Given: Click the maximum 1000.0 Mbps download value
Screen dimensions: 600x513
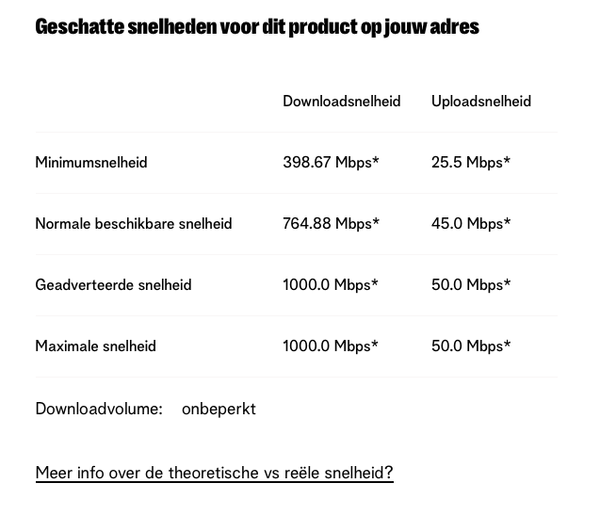Looking at the screenshot, I should 330,346.
